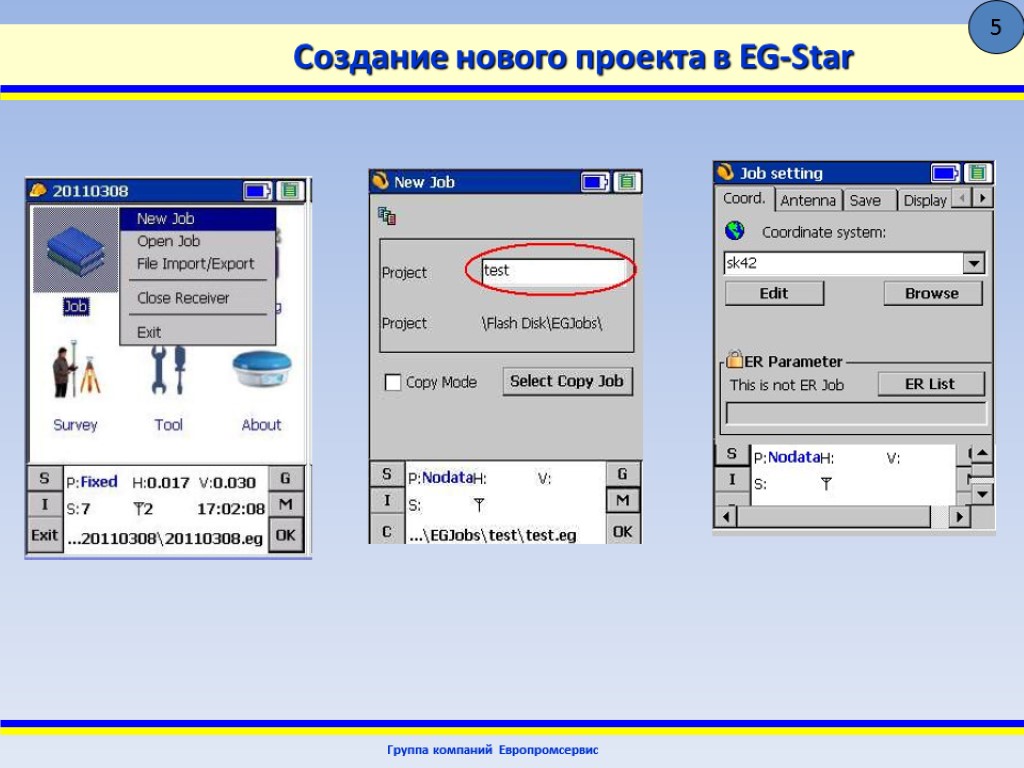Click M button in 20110308 window
This screenshot has height=768, width=1024.
286,505
